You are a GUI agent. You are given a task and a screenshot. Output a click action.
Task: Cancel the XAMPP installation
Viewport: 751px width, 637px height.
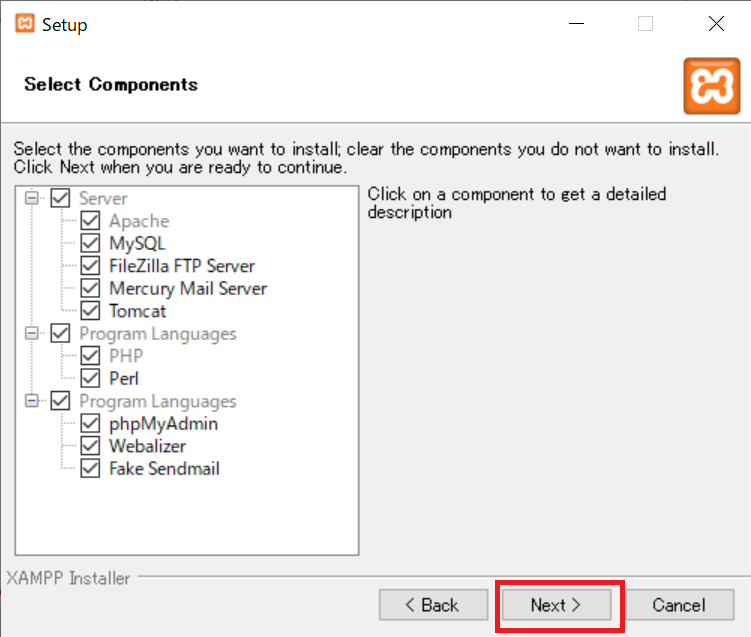coord(679,605)
